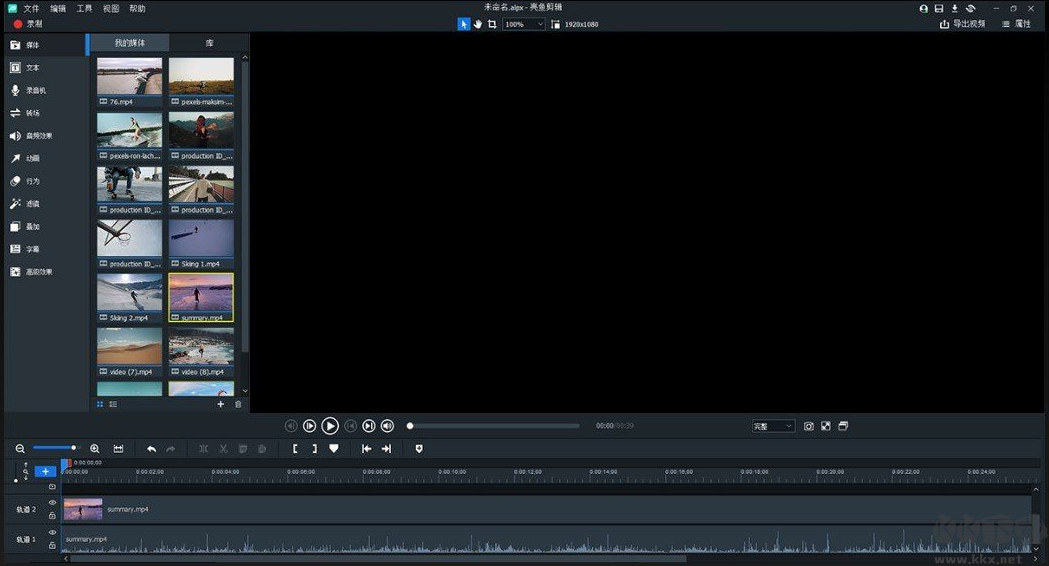Open the 完整 preview quality dropdown

coord(773,426)
